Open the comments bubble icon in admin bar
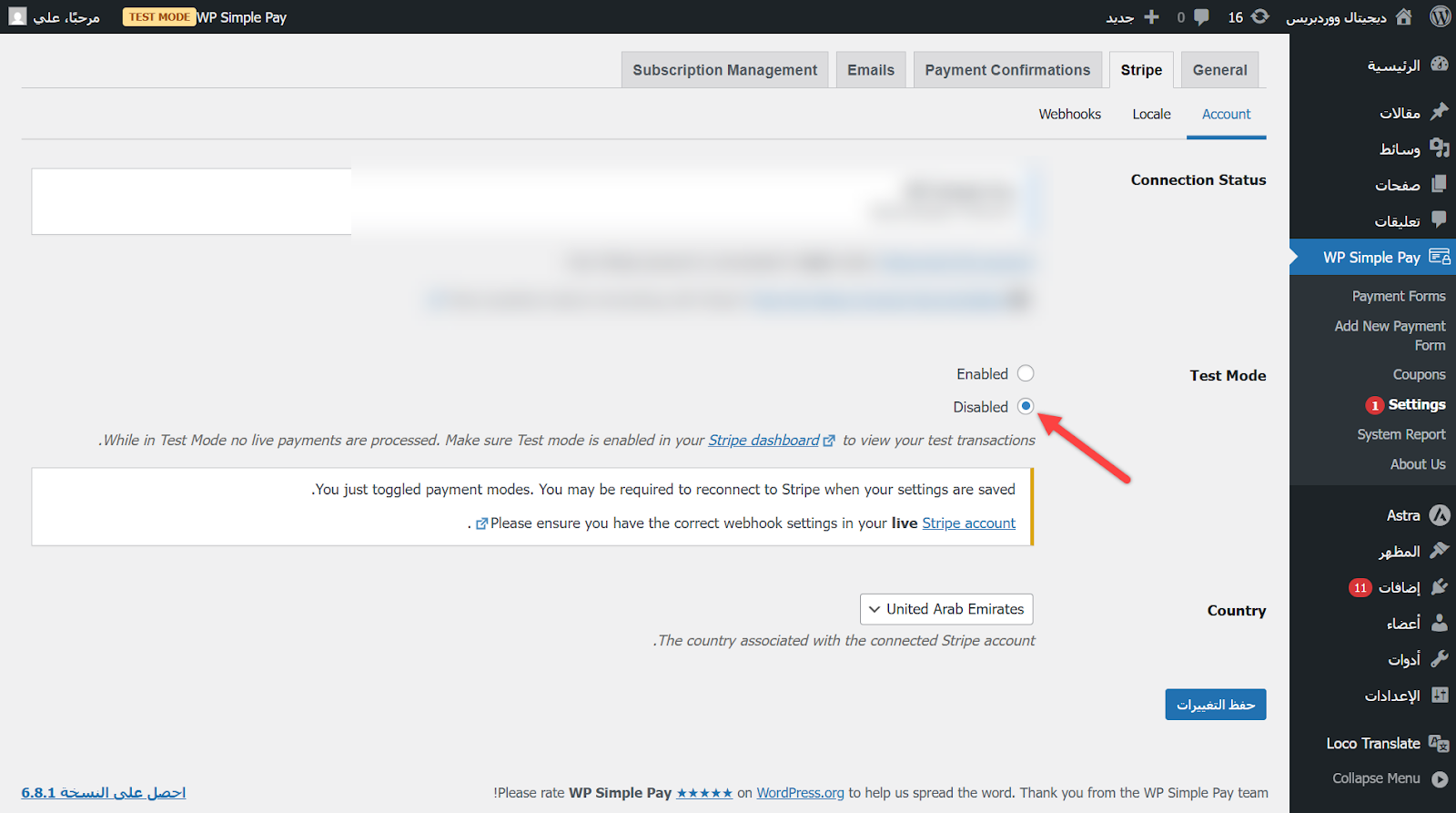 point(1201,17)
